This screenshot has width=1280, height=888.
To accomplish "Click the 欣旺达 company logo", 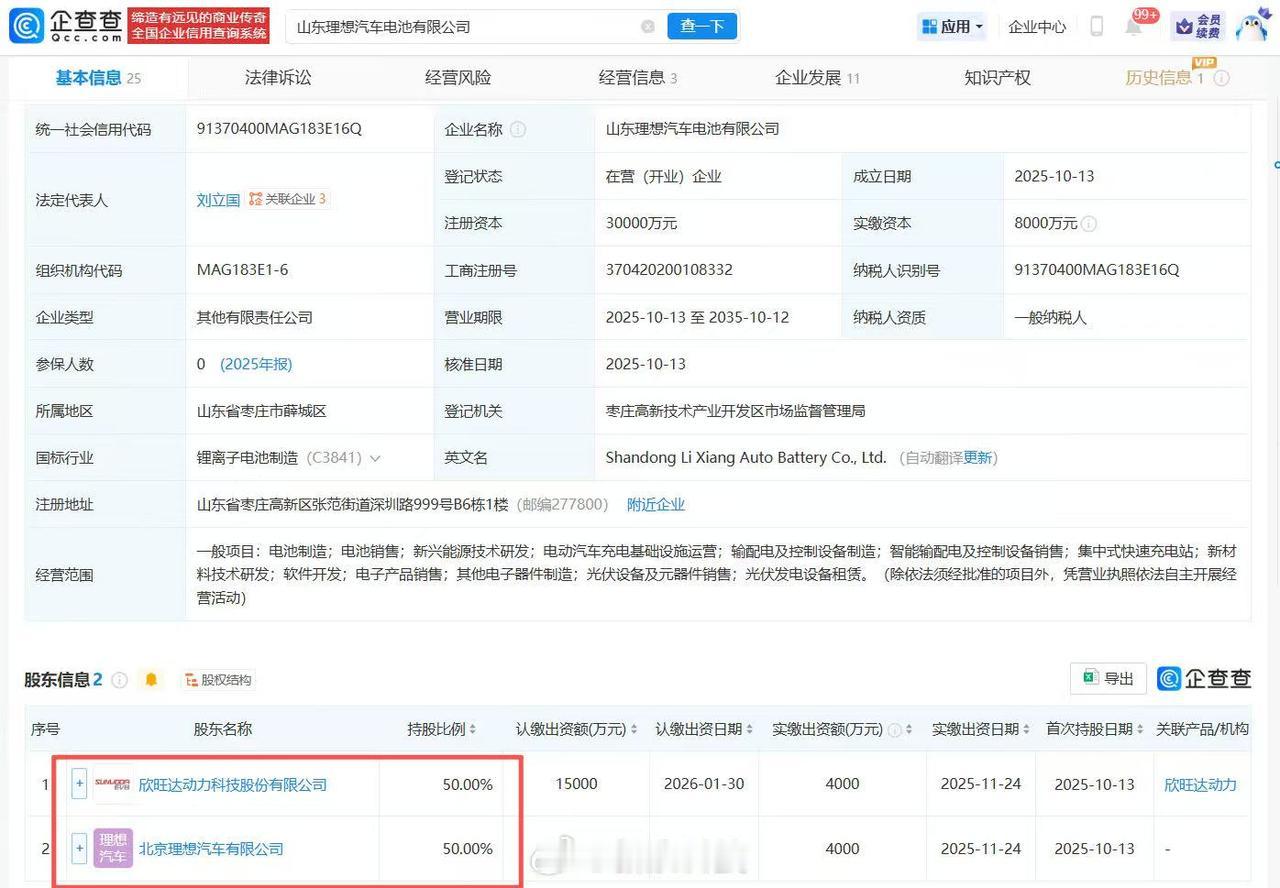I will point(113,785).
